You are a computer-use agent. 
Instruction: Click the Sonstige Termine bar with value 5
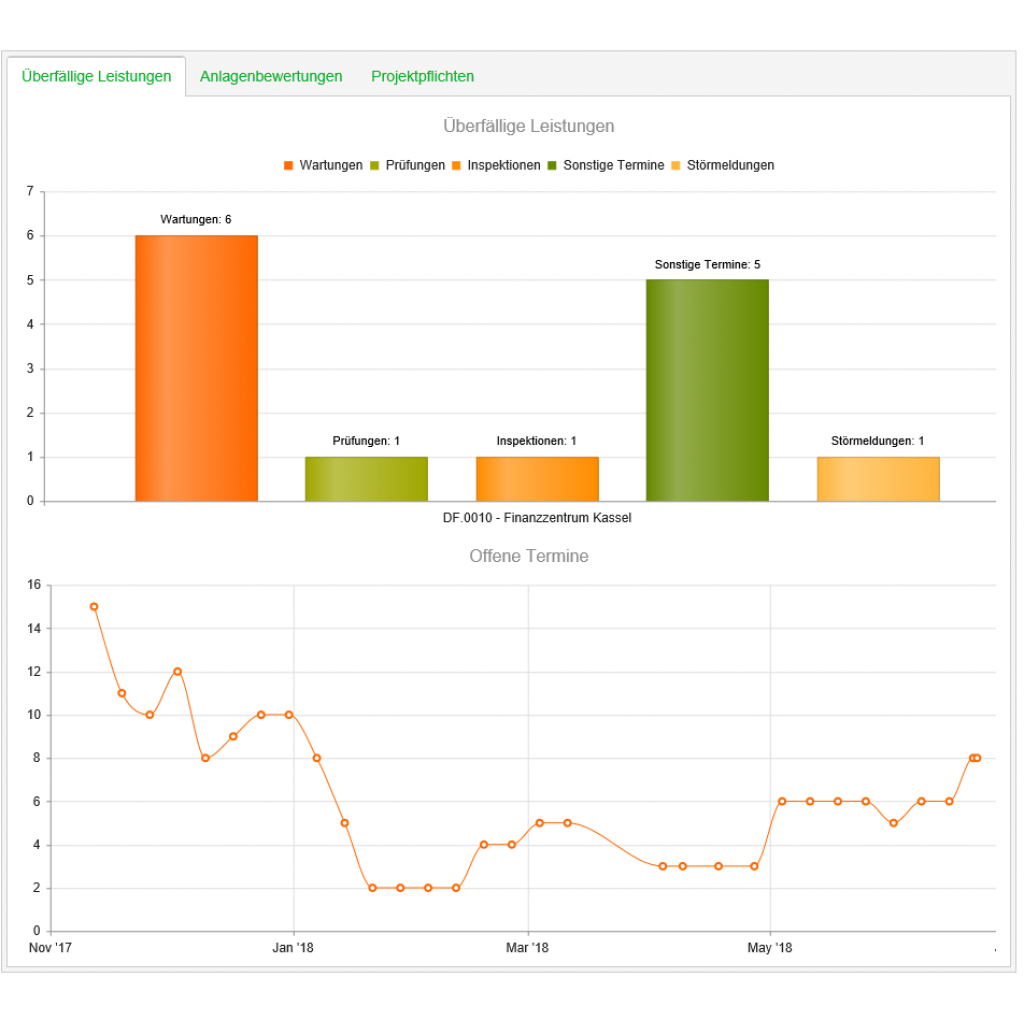tap(707, 390)
